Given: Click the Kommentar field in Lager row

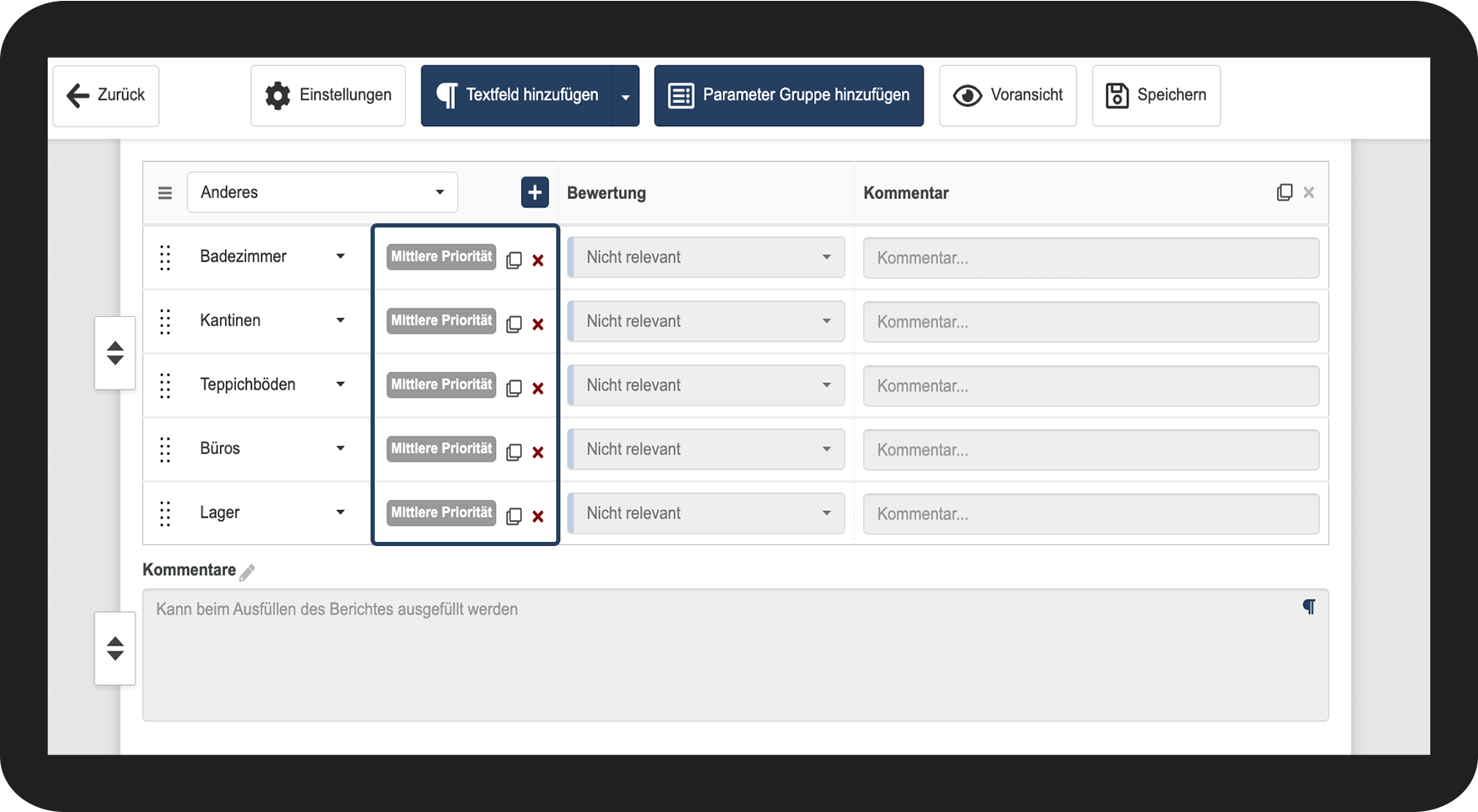Looking at the screenshot, I should pos(1092,513).
